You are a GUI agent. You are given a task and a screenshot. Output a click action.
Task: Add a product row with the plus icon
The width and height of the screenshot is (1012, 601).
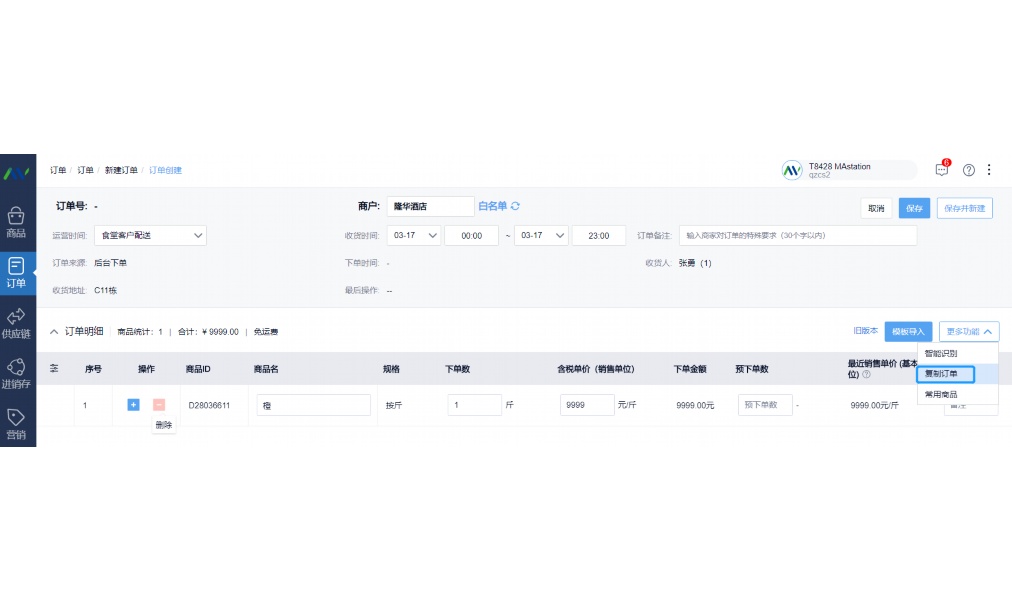click(x=133, y=405)
